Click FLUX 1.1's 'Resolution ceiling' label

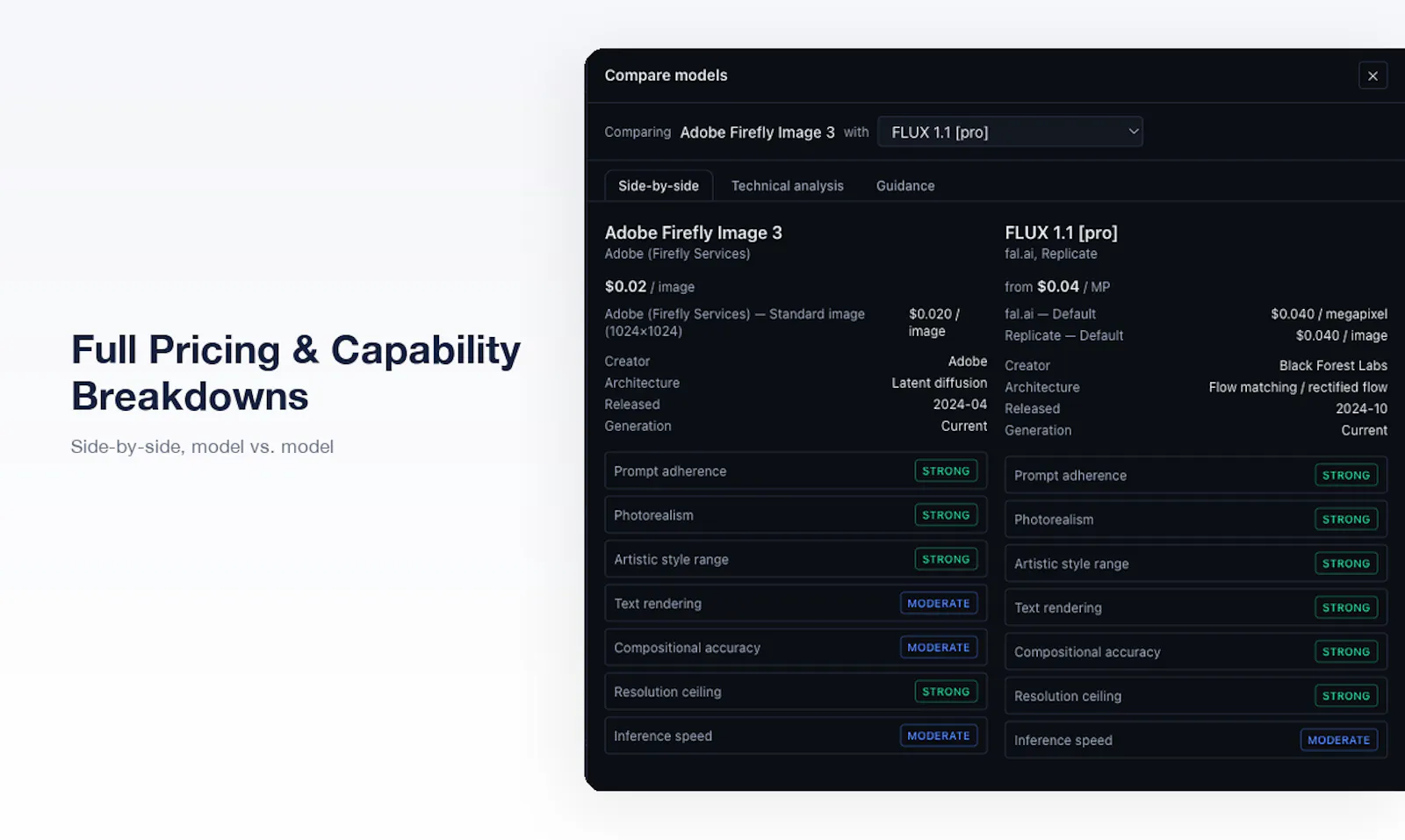(x=1068, y=696)
